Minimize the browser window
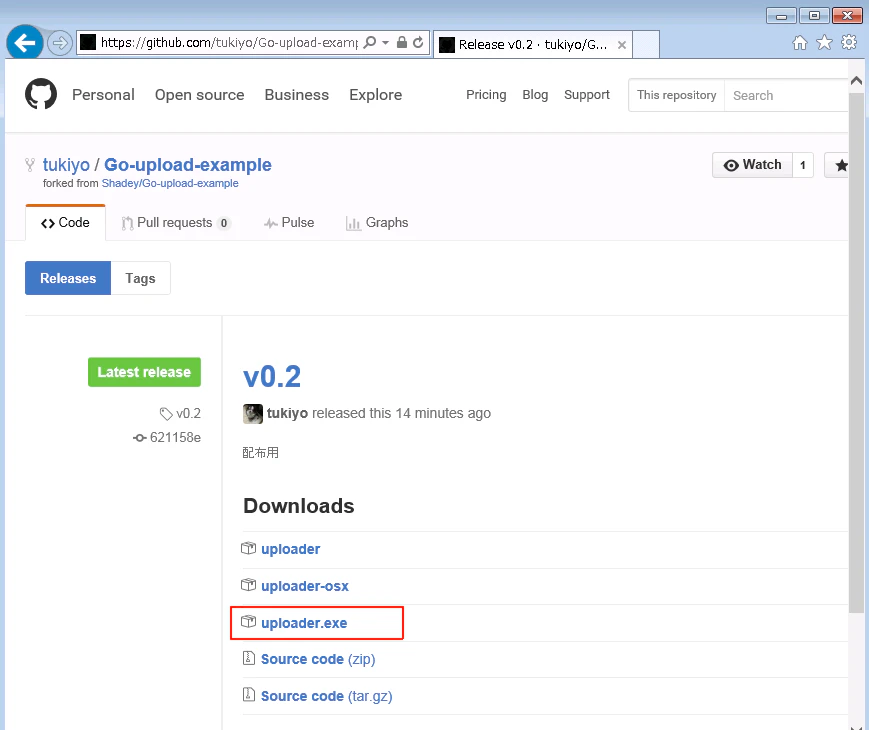The width and height of the screenshot is (869, 730). [781, 16]
